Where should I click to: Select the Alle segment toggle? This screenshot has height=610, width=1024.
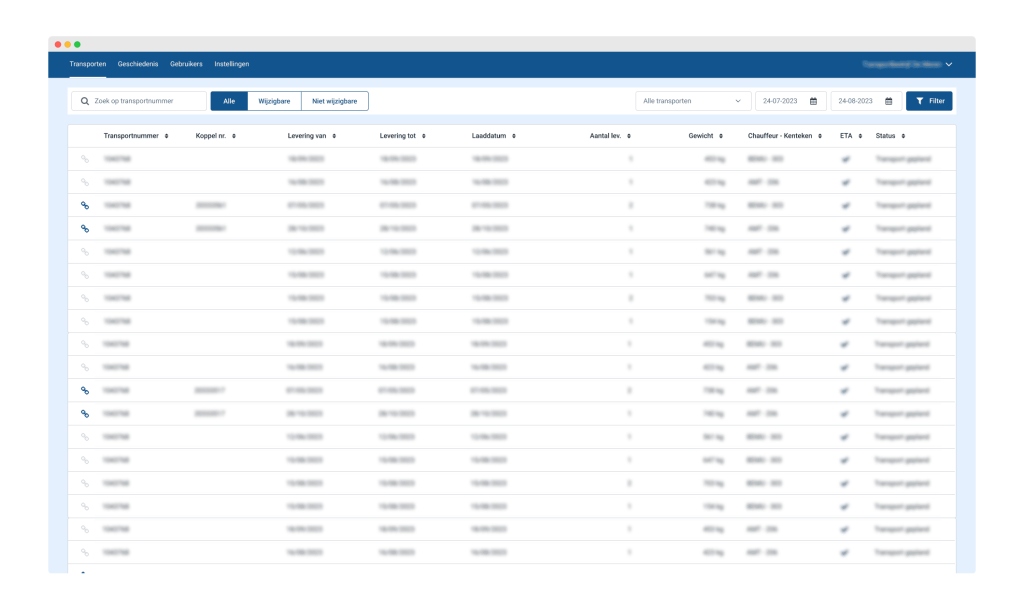point(229,101)
